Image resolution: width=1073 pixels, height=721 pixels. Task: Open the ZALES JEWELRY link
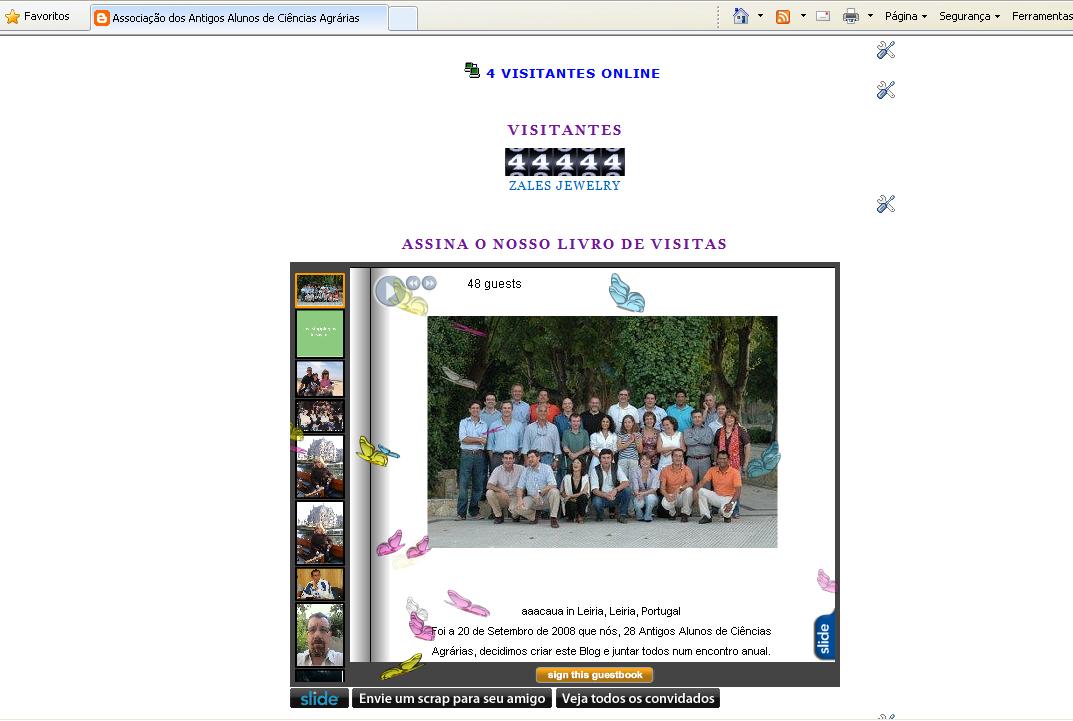(x=565, y=185)
